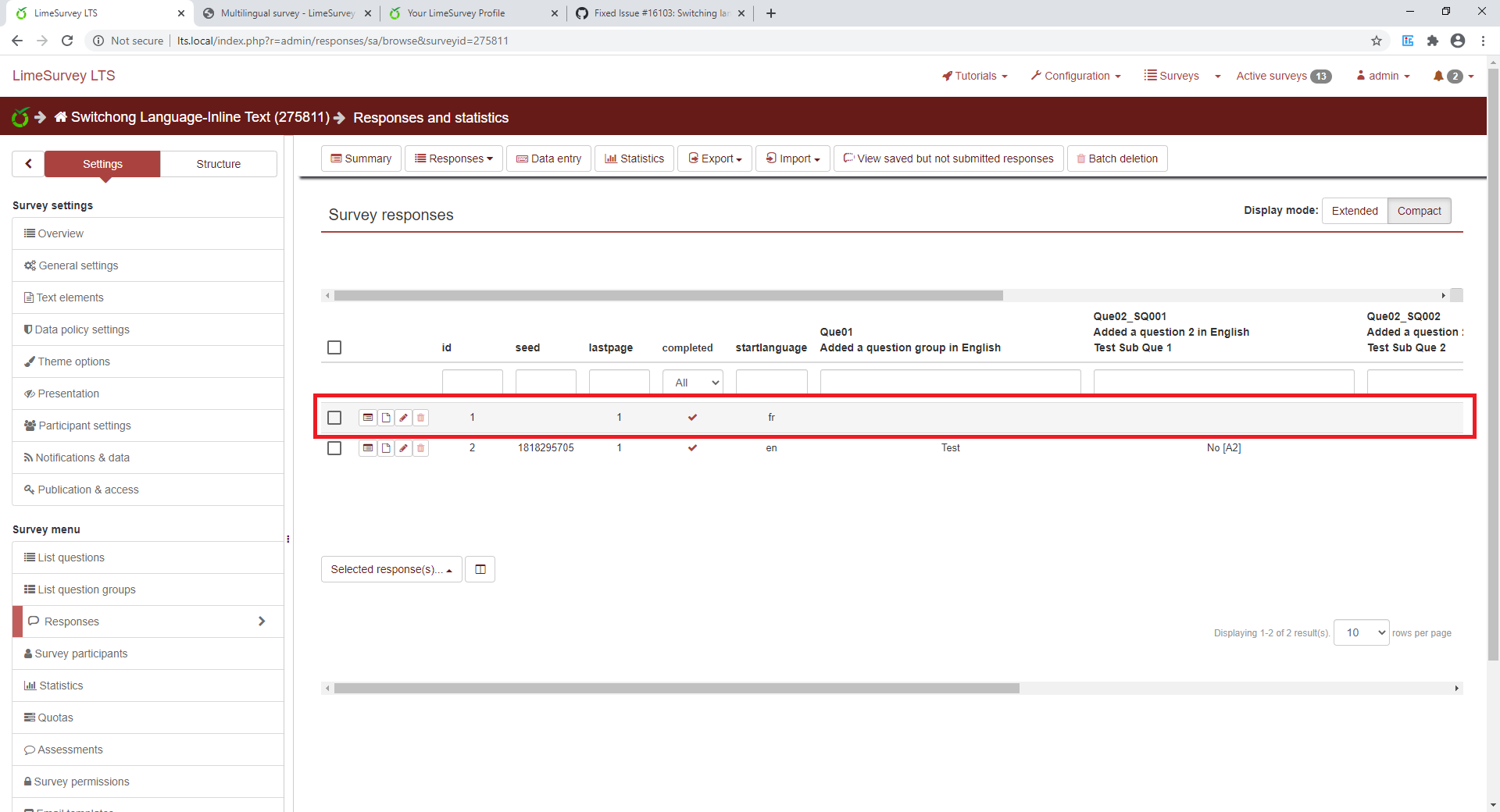This screenshot has height=812, width=1500.
Task: Collapse the sidebar with the left arrow
Action: click(x=29, y=164)
